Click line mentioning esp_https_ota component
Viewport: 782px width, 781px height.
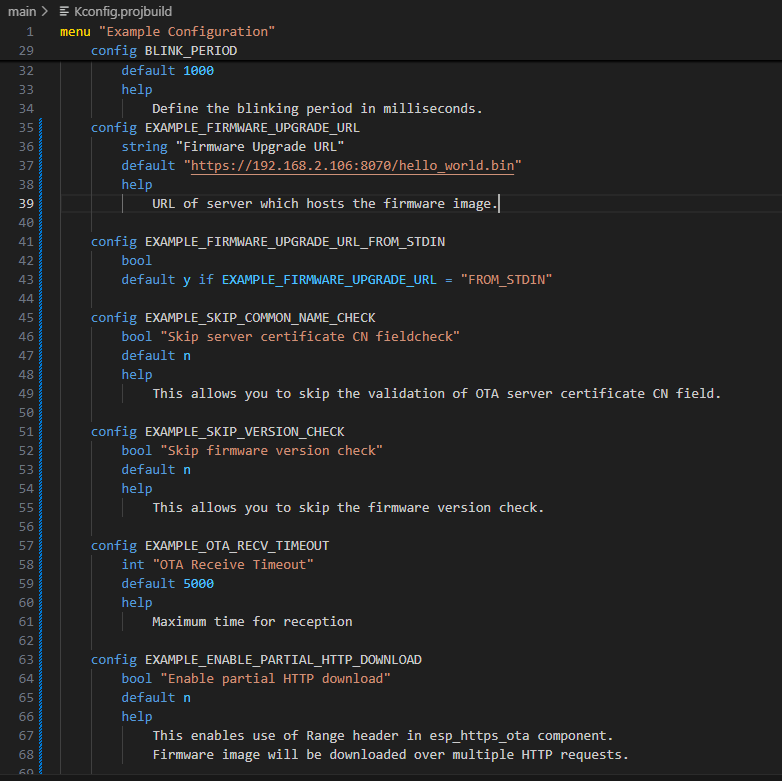click(383, 736)
